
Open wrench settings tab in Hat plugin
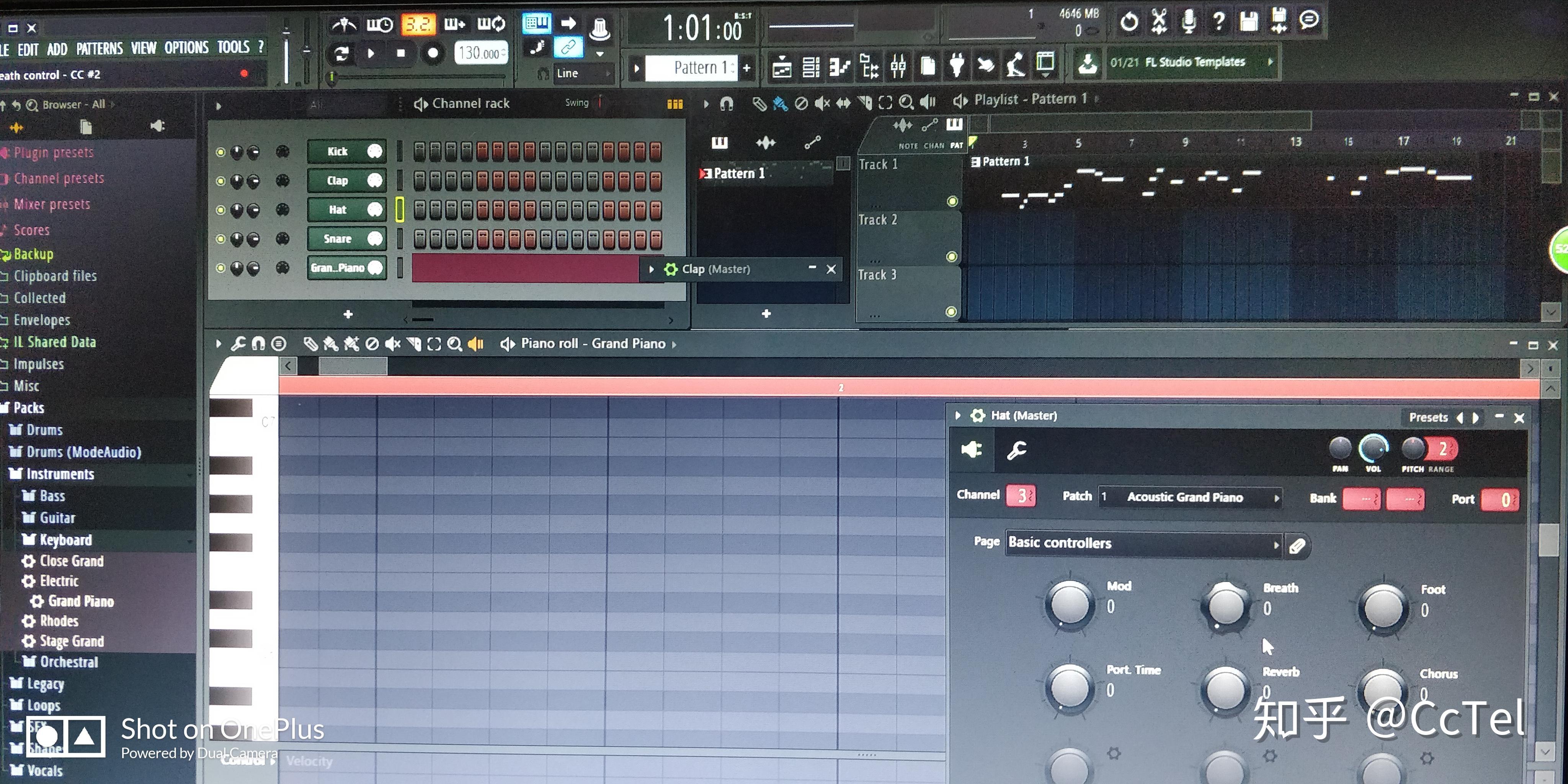[x=1016, y=451]
